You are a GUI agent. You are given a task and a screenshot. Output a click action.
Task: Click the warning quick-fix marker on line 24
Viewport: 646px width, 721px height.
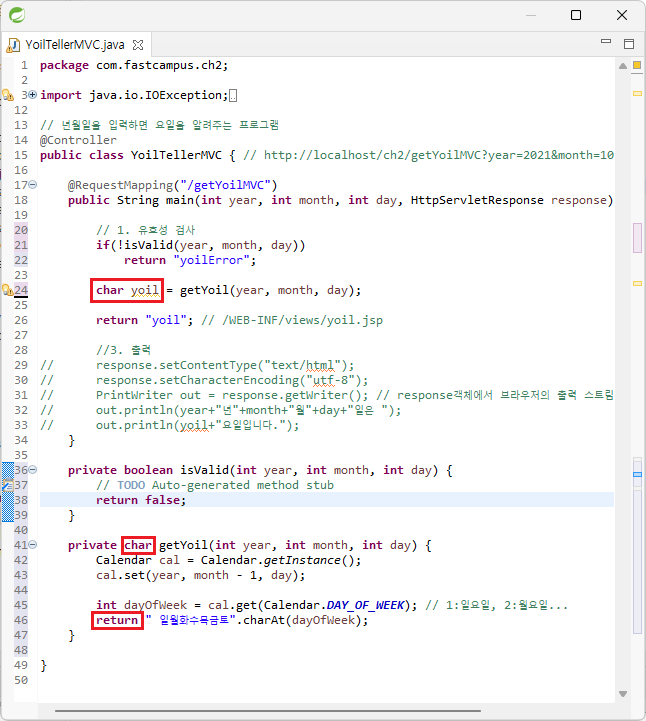(x=8, y=290)
